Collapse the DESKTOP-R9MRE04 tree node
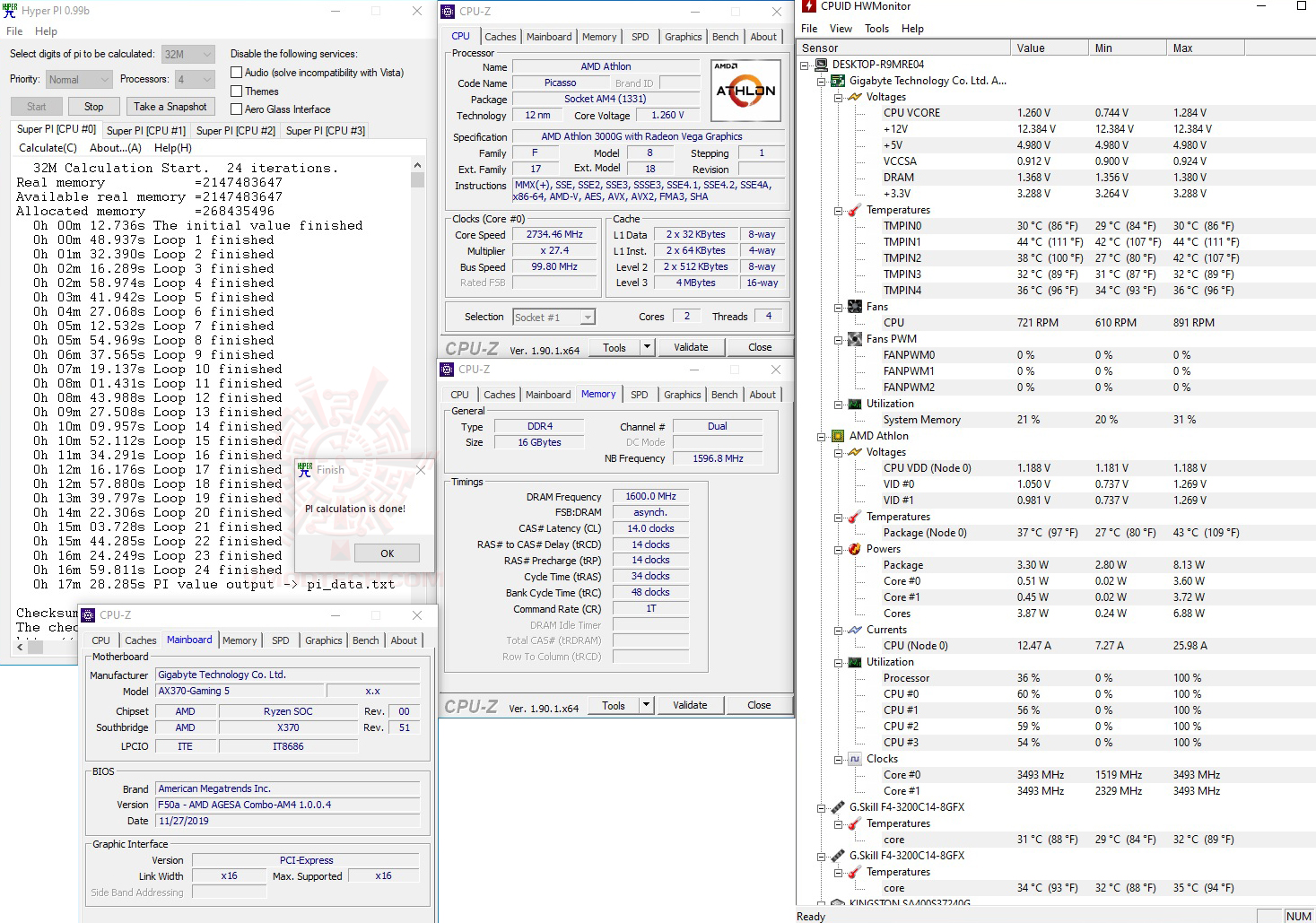Screen dimensions: 1316x923 point(805,65)
